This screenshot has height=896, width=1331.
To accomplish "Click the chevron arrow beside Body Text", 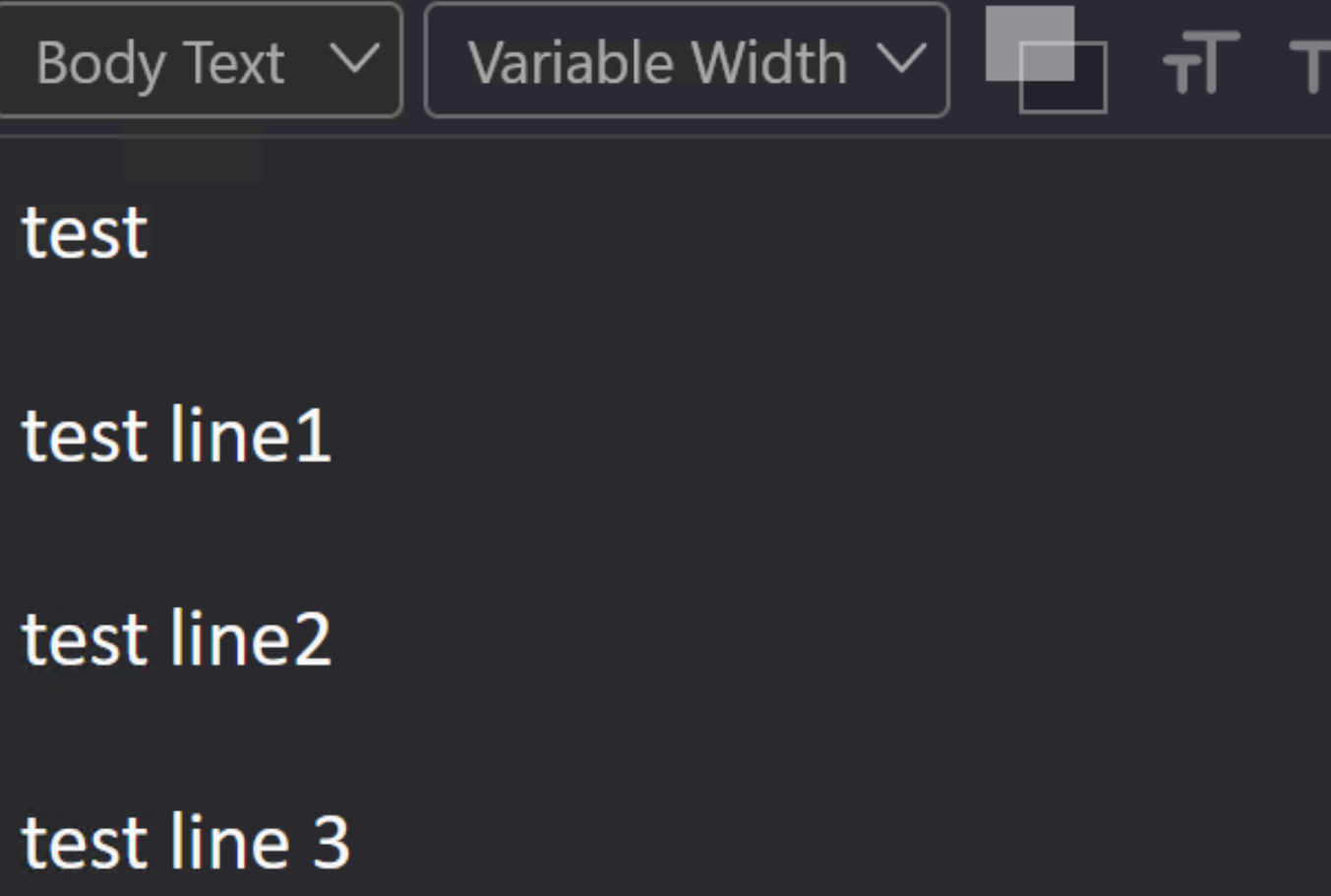I will point(355,60).
